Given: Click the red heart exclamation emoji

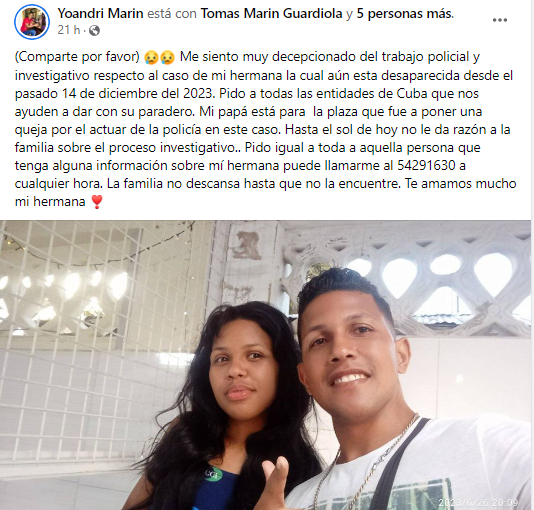Looking at the screenshot, I should coord(97,202).
